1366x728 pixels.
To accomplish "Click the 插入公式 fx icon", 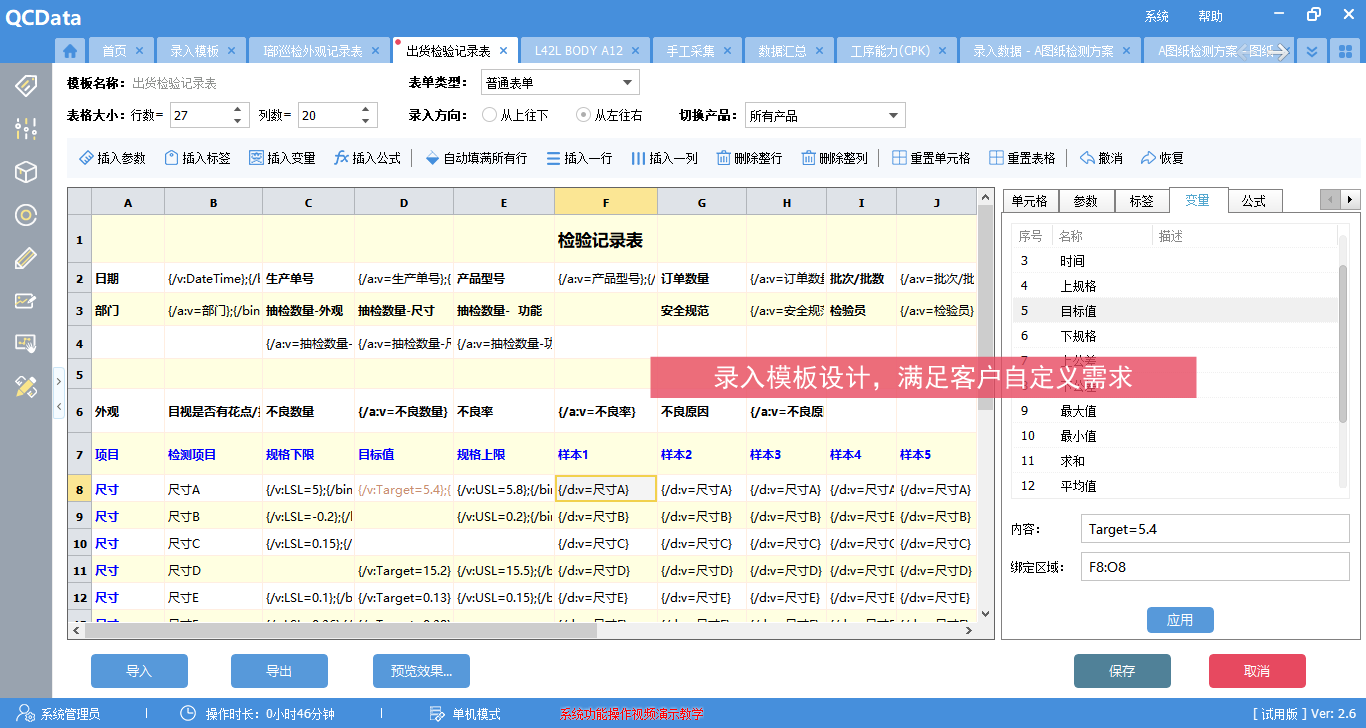I will point(341,158).
